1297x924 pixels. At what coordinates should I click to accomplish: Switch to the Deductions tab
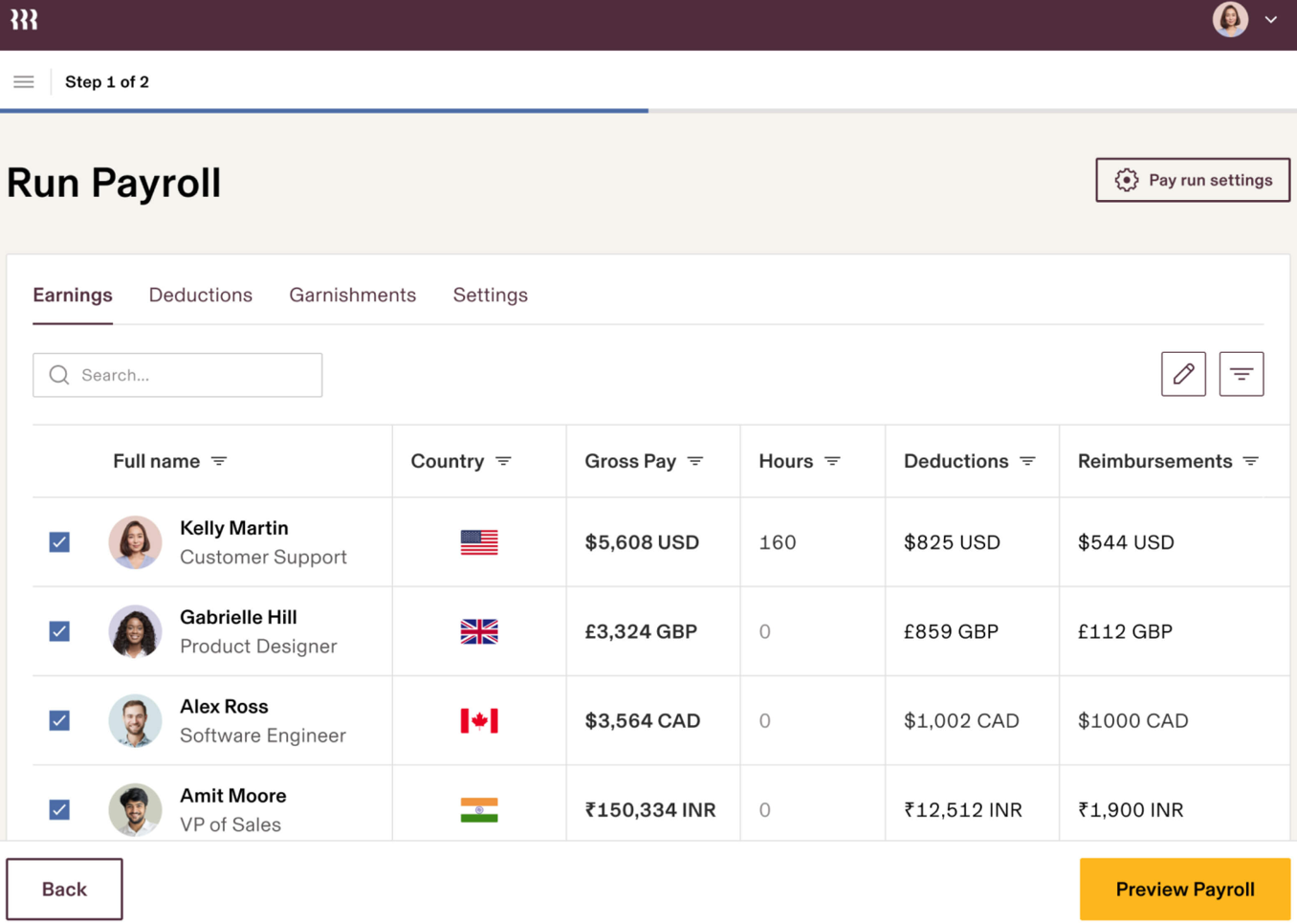200,295
